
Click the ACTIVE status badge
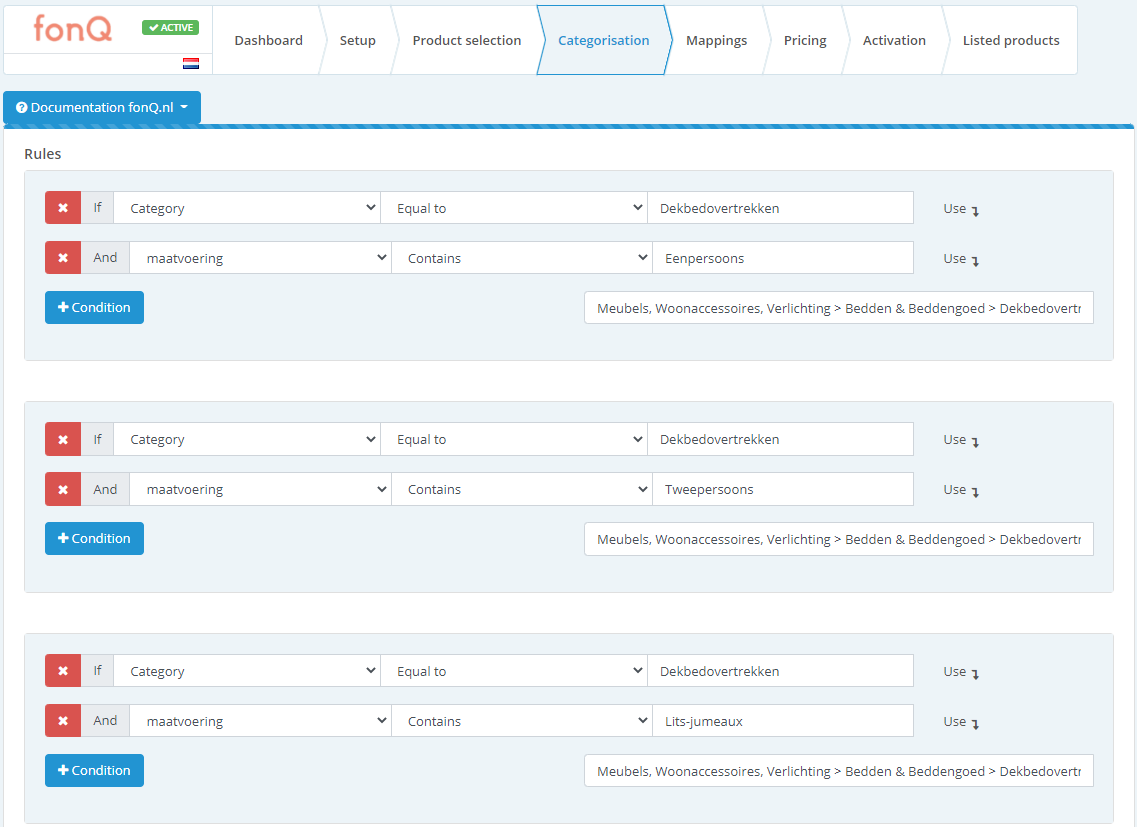coord(169,27)
